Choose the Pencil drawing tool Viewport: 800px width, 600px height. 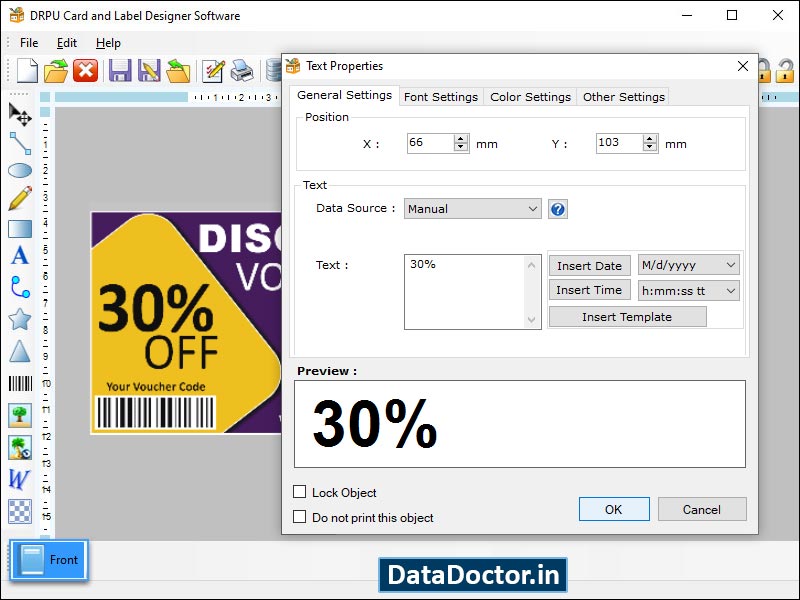point(22,199)
